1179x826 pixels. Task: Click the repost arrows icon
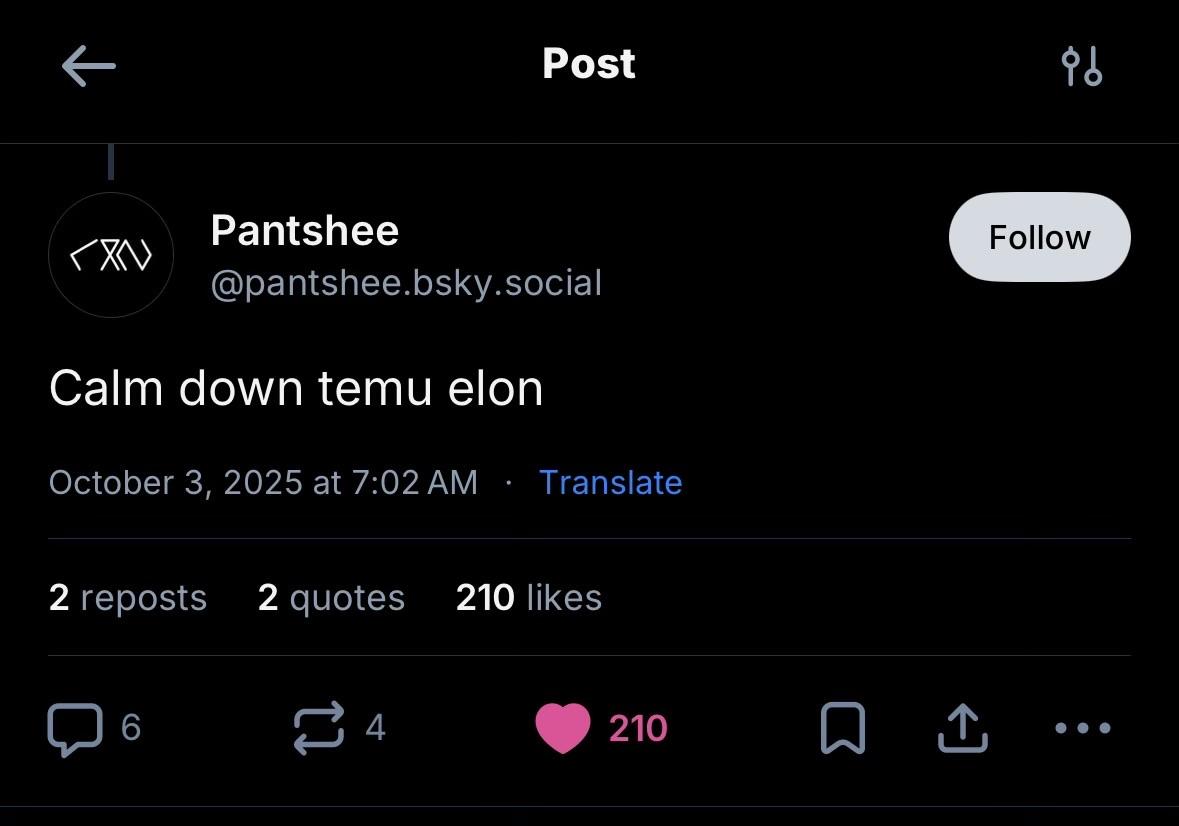(319, 727)
